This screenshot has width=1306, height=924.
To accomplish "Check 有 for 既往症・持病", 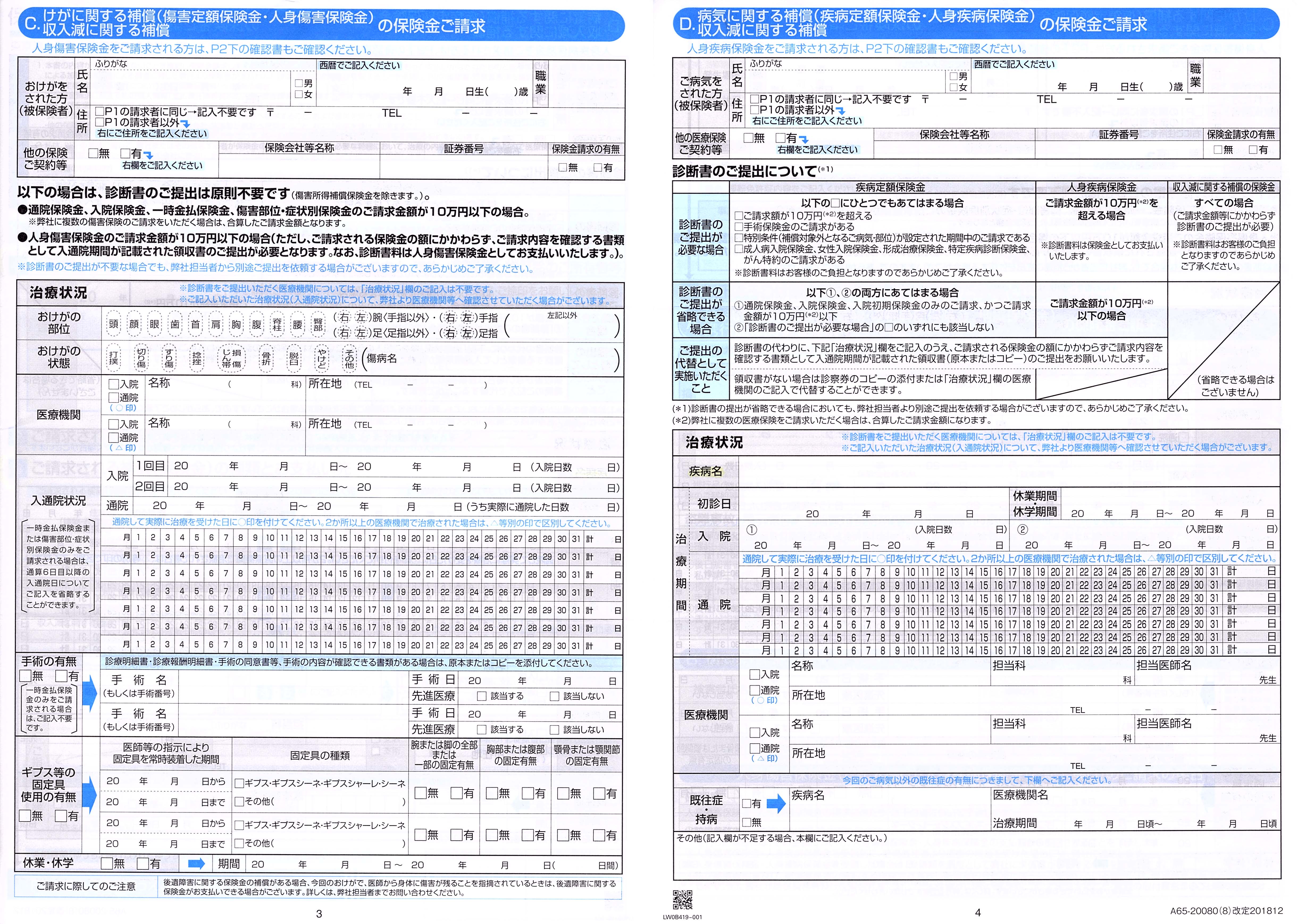I will coord(747,804).
